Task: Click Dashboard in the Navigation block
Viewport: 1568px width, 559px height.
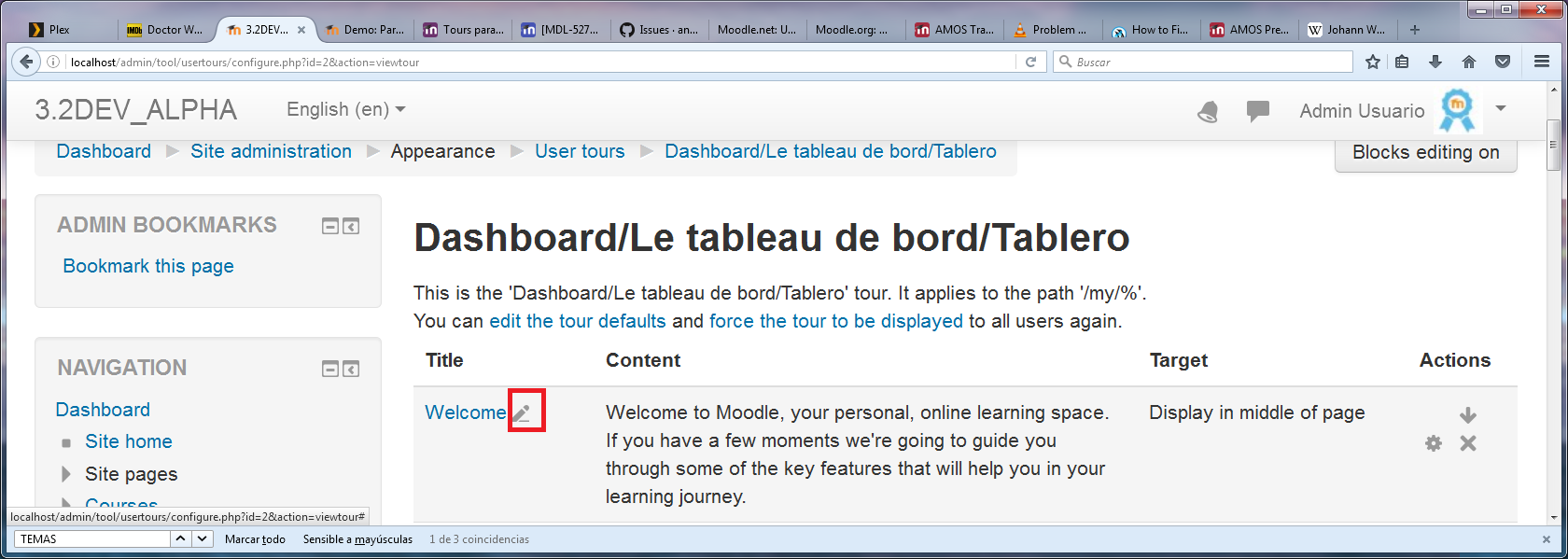Action: coord(103,410)
